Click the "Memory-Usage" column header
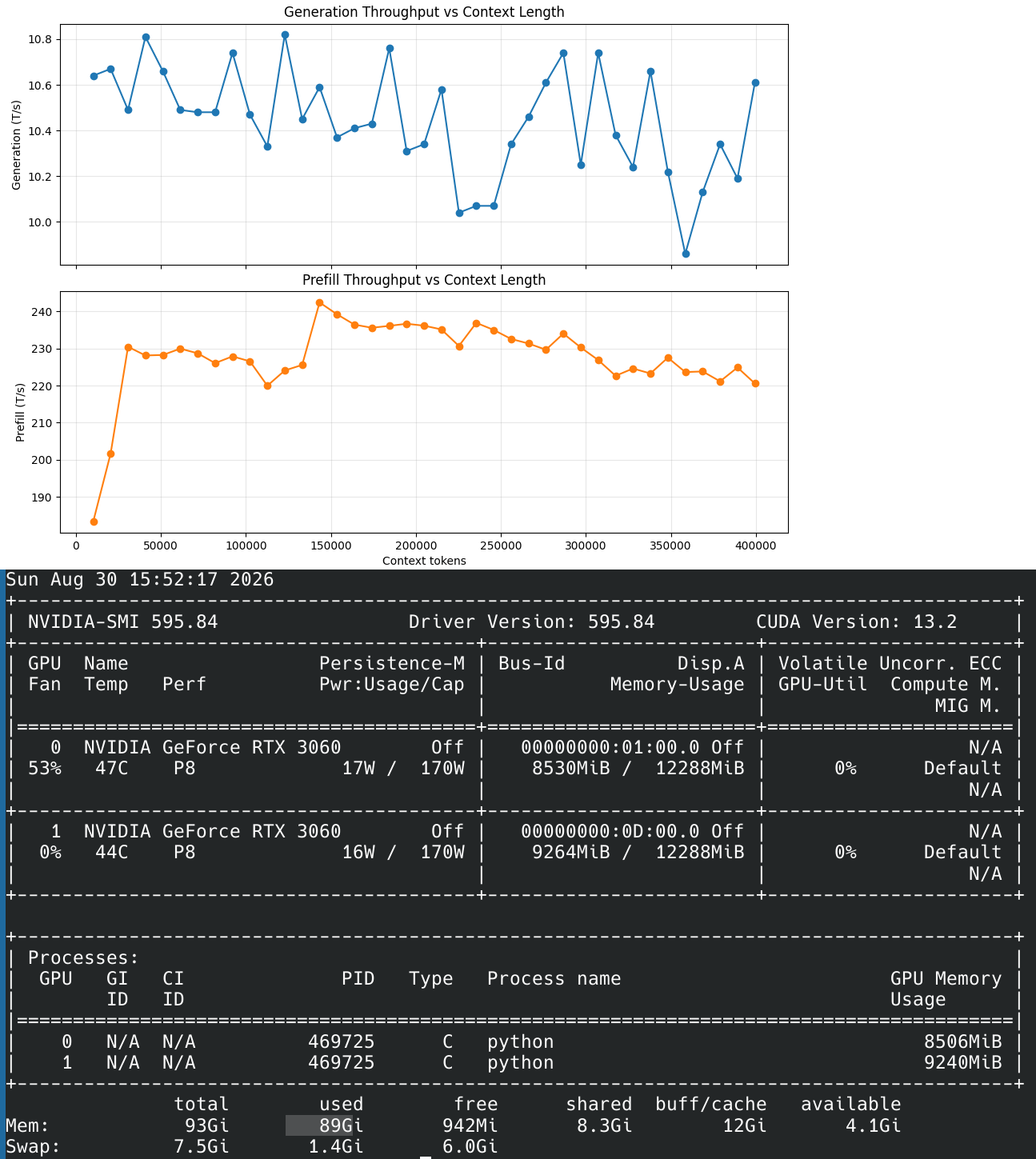The width and height of the screenshot is (1036, 1159). 678,685
